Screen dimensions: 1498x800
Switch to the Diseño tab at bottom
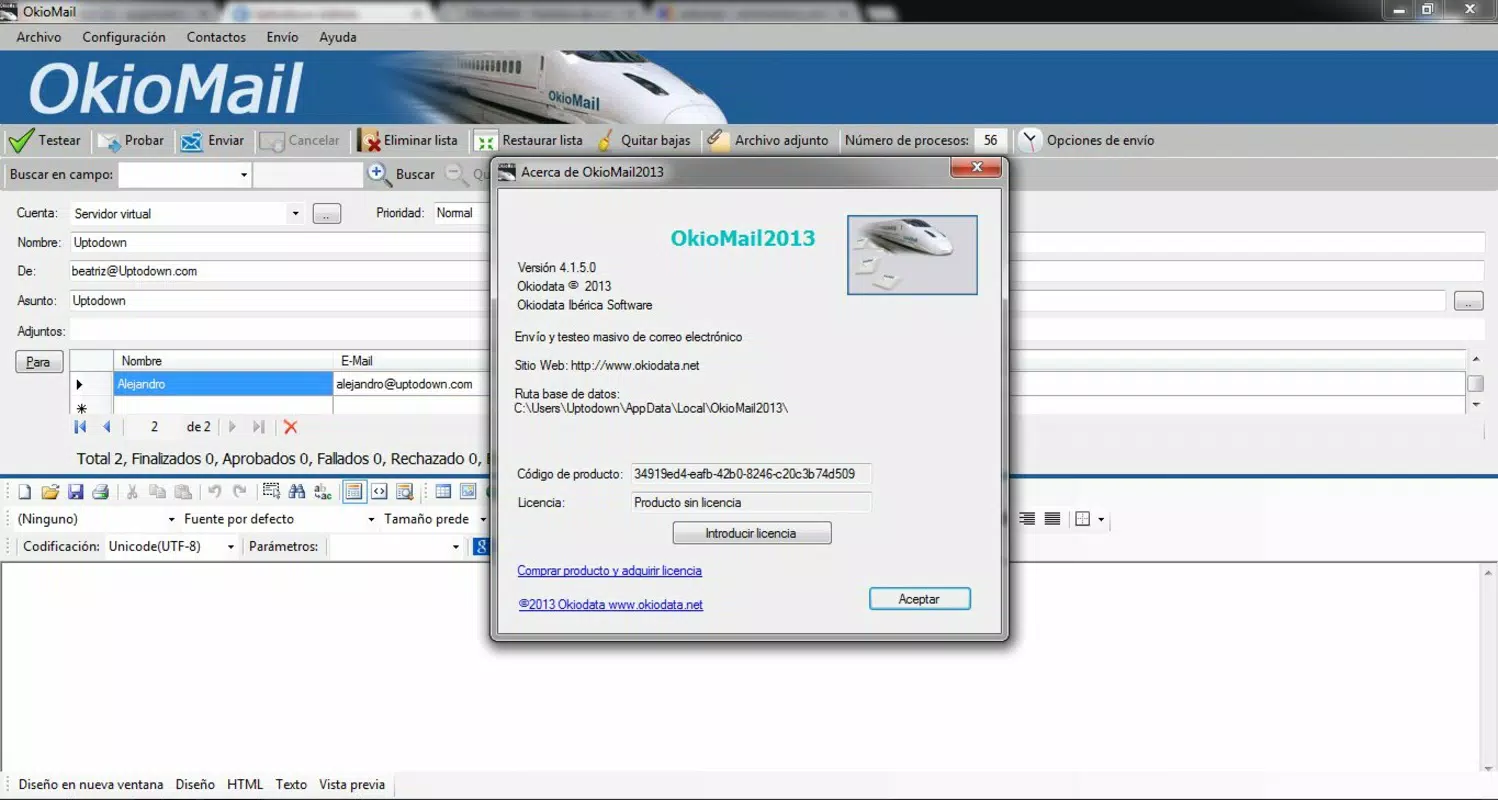point(195,785)
